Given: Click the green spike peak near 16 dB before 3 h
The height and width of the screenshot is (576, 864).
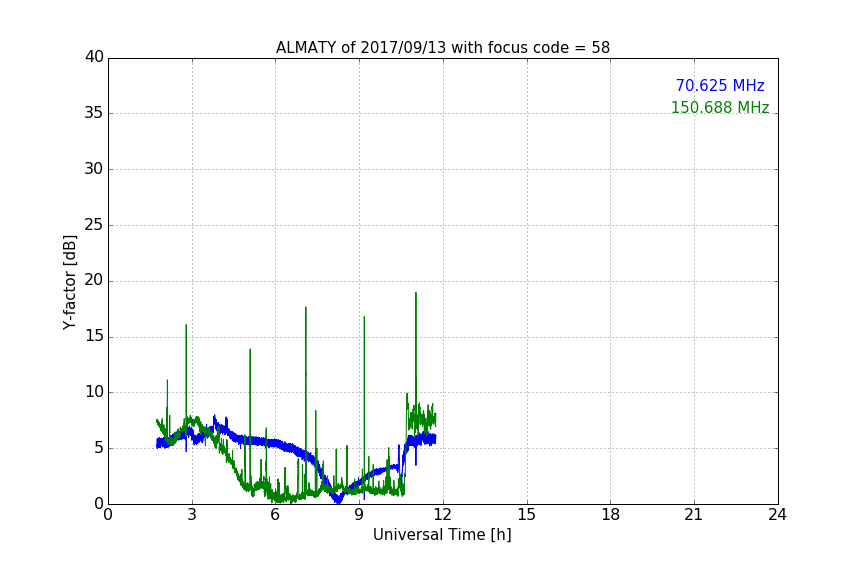Looking at the screenshot, I should pyautogui.click(x=186, y=325).
